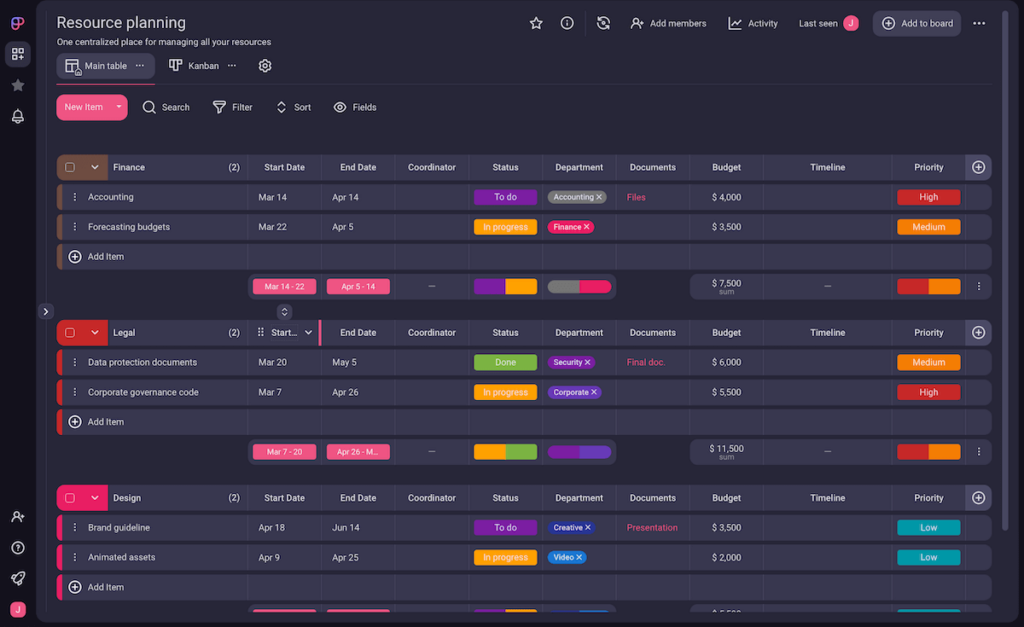The height and width of the screenshot is (627, 1024).
Task: Open the Search tool in the toolbar
Action: tap(166, 107)
